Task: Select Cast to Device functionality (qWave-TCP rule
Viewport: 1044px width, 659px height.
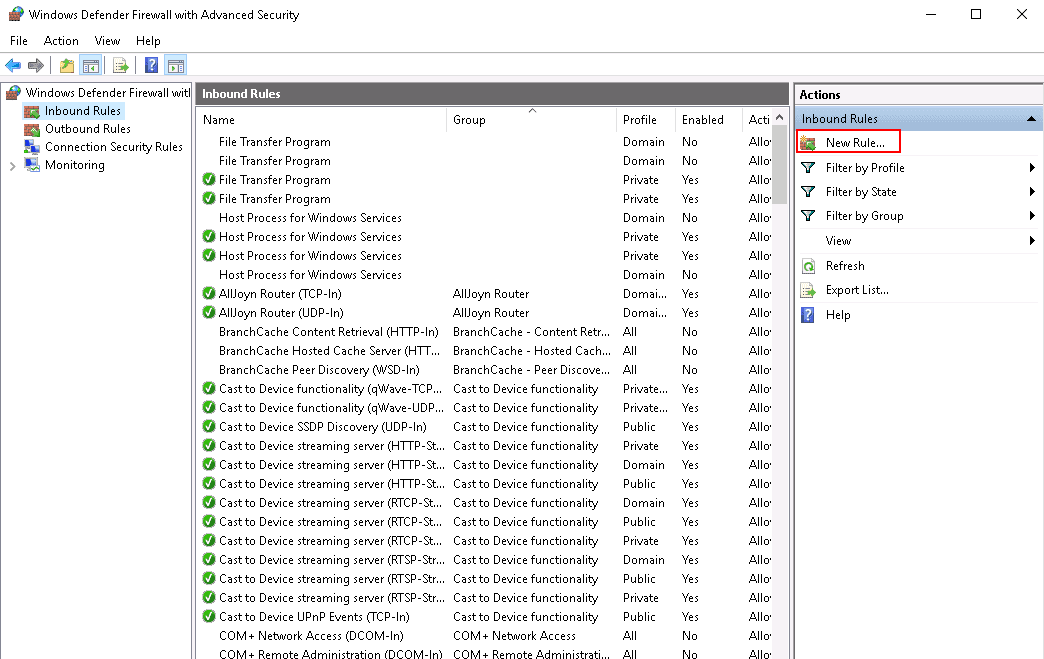Action: (330, 389)
